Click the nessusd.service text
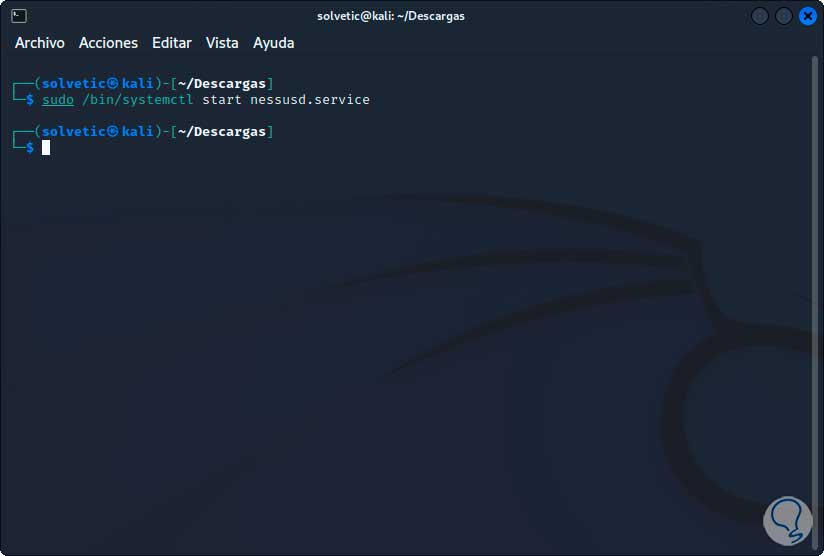 (x=310, y=100)
